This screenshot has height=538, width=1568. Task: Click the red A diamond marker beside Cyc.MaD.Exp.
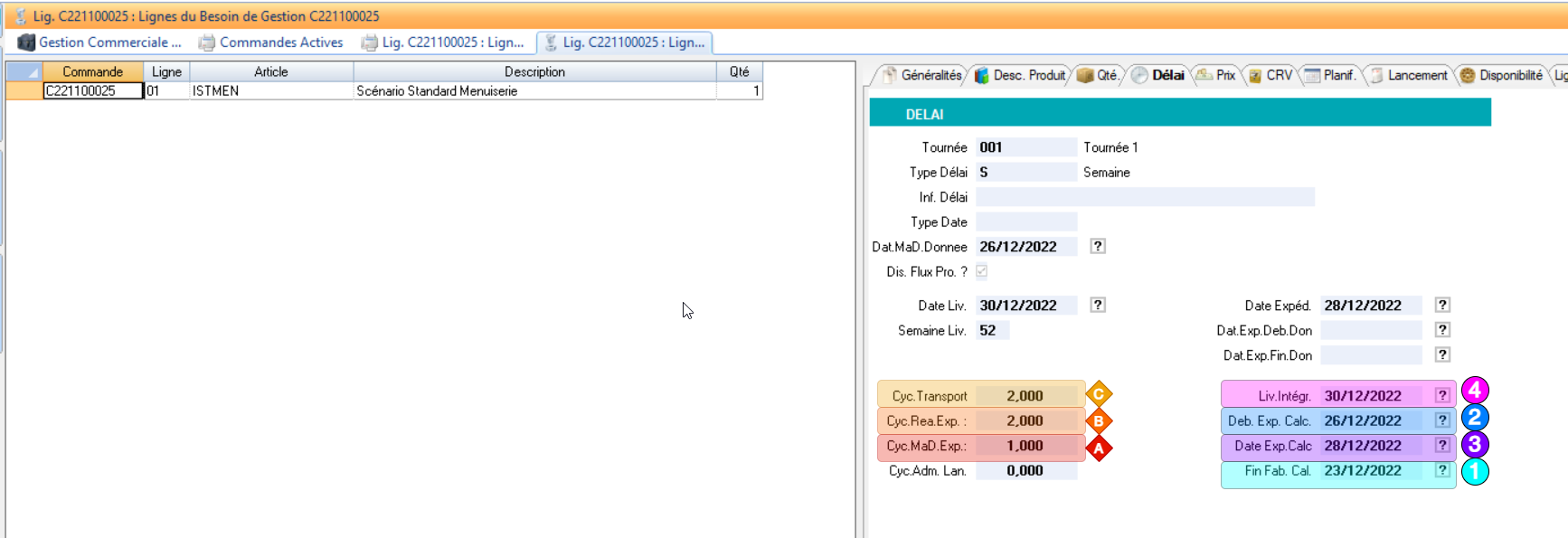click(x=1099, y=448)
